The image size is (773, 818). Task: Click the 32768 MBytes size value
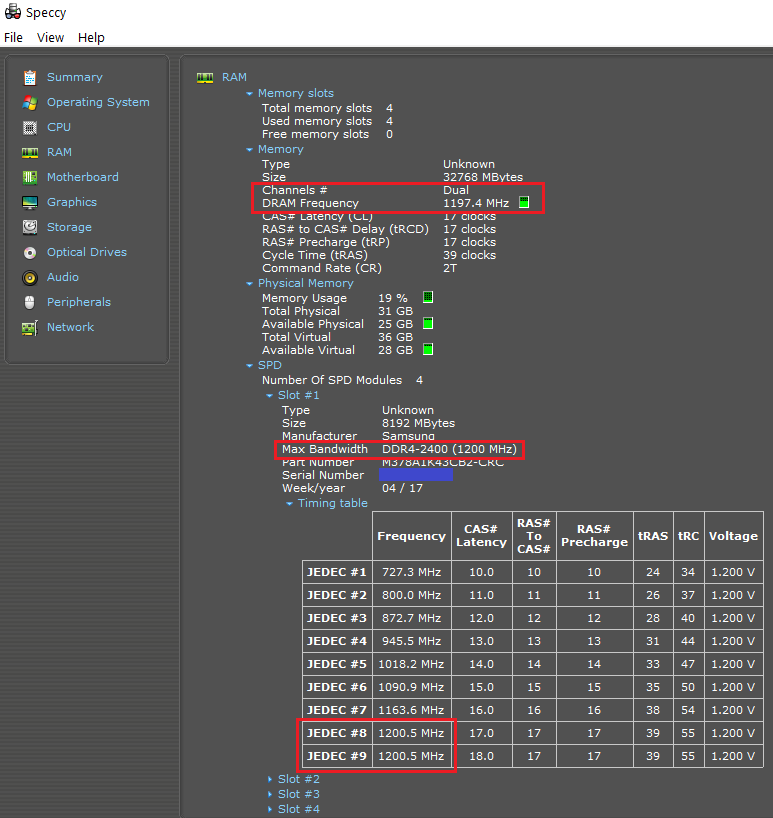(x=483, y=177)
